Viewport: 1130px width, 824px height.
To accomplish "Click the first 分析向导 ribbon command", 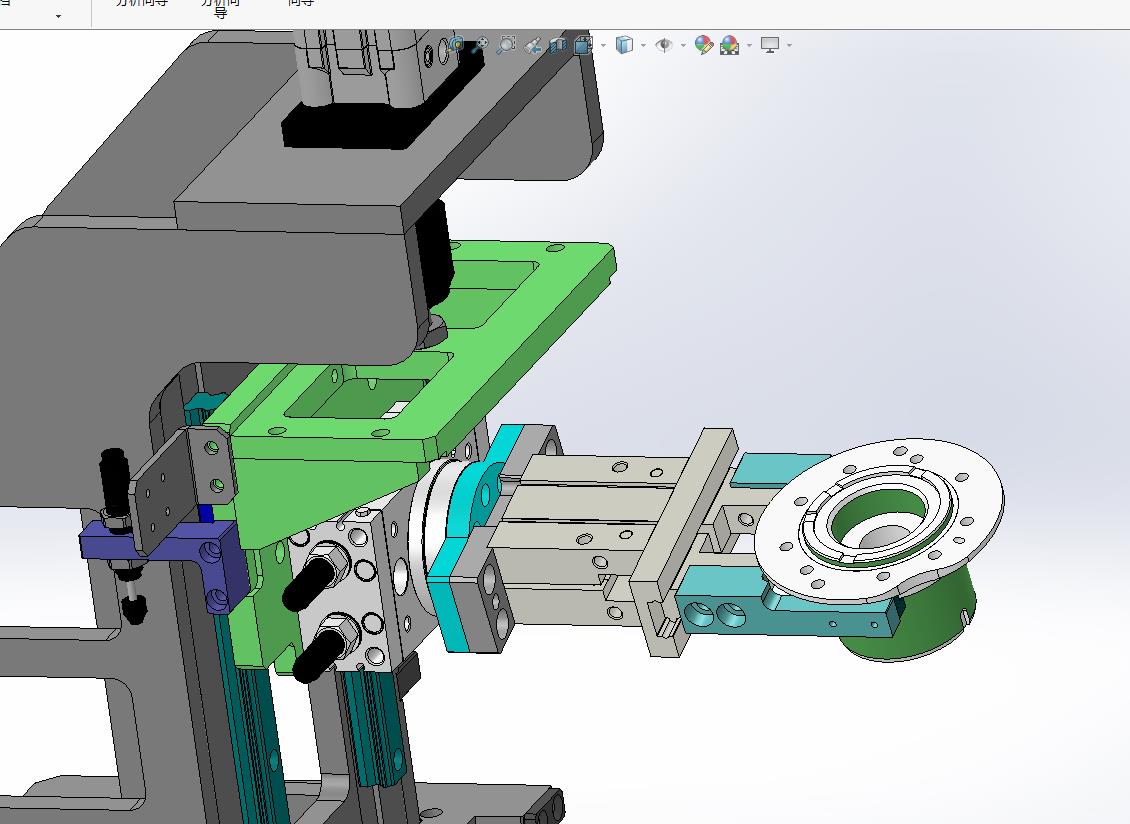I will pyautogui.click(x=141, y=3).
